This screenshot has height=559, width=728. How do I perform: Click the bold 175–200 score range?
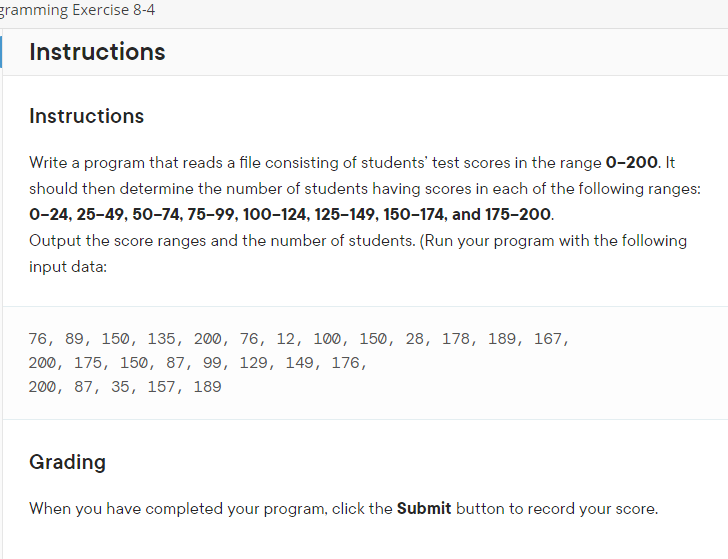518,214
